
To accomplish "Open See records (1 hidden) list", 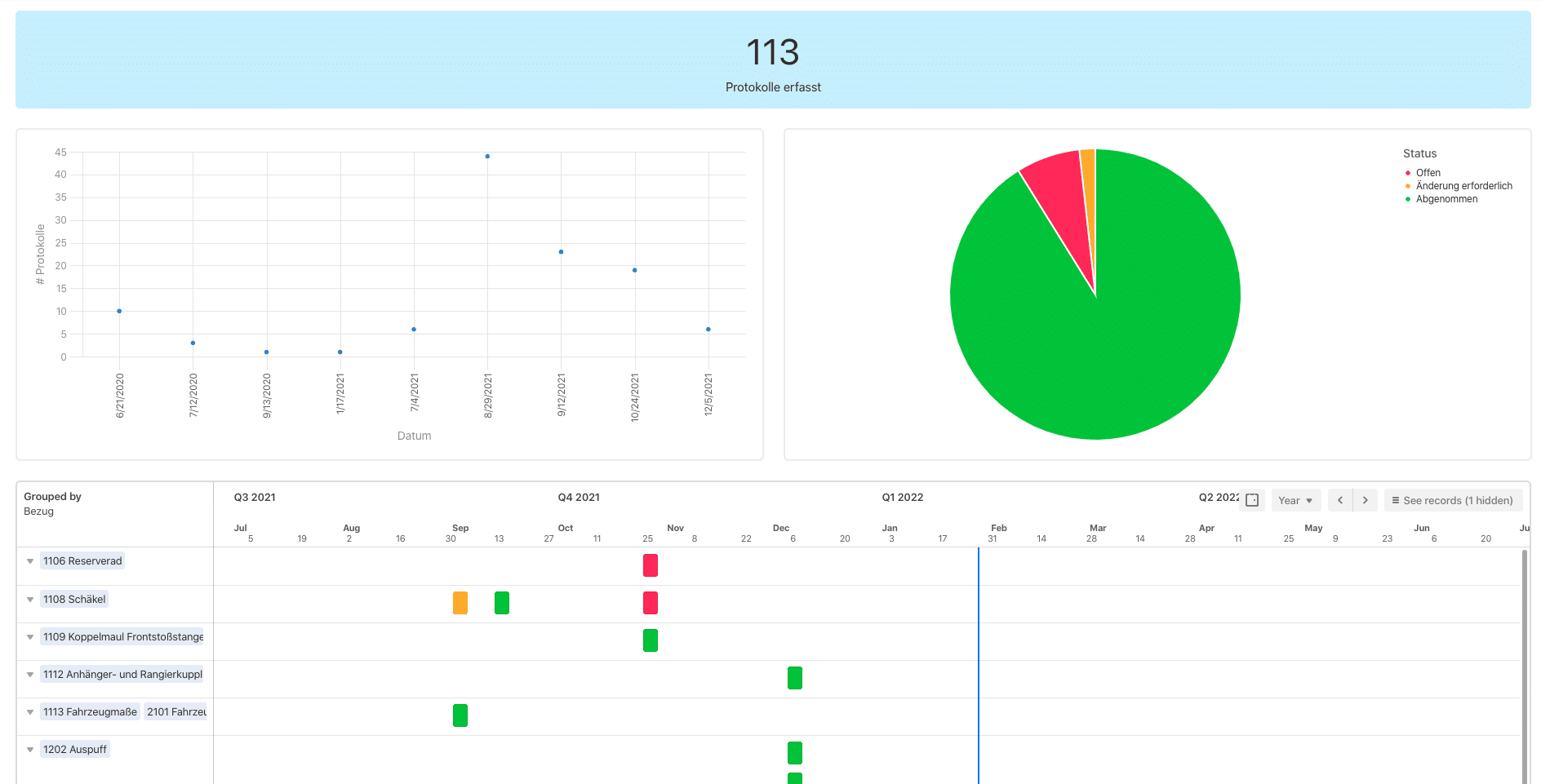I will click(x=1453, y=500).
